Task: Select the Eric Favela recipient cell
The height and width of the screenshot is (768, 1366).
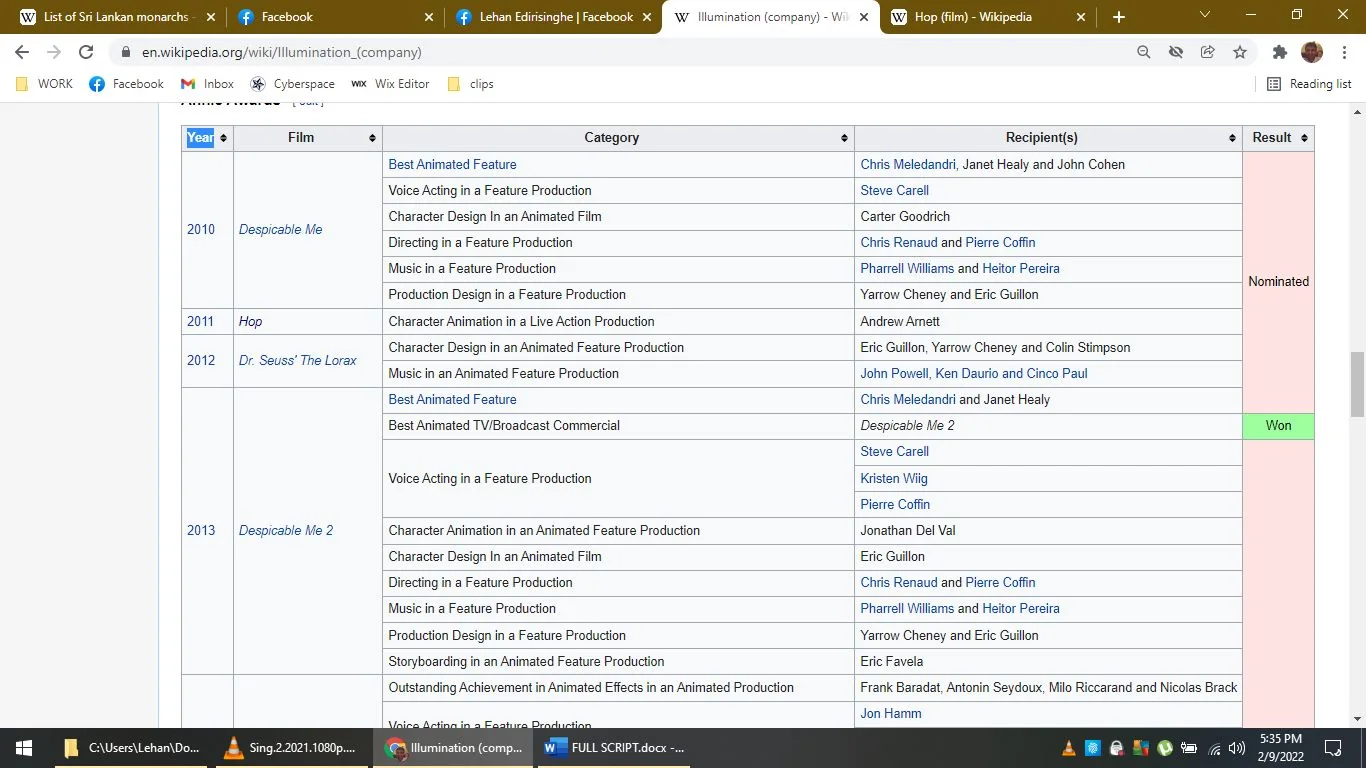Action: coord(1048,662)
